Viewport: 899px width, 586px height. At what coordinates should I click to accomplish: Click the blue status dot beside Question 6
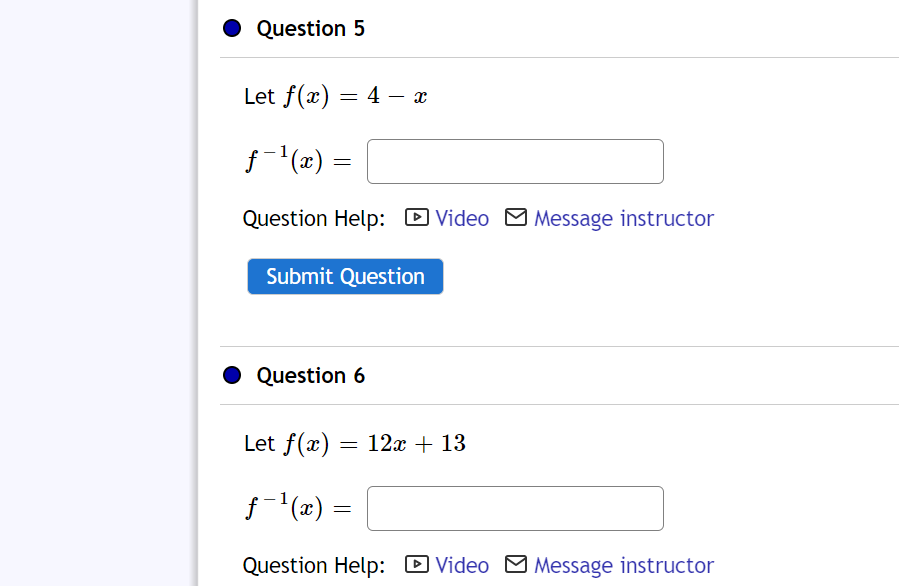click(x=231, y=375)
